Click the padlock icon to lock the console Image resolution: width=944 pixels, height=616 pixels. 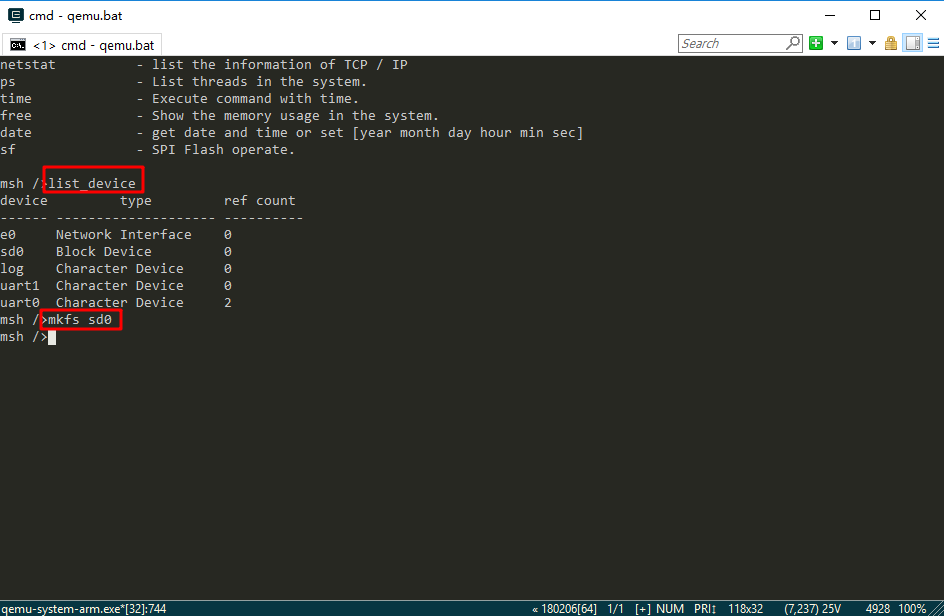[x=890, y=43]
